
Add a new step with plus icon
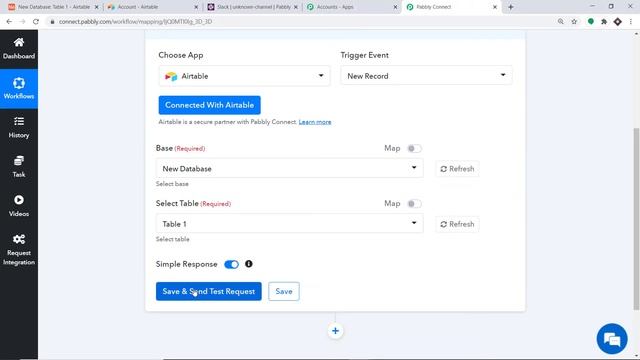335,331
